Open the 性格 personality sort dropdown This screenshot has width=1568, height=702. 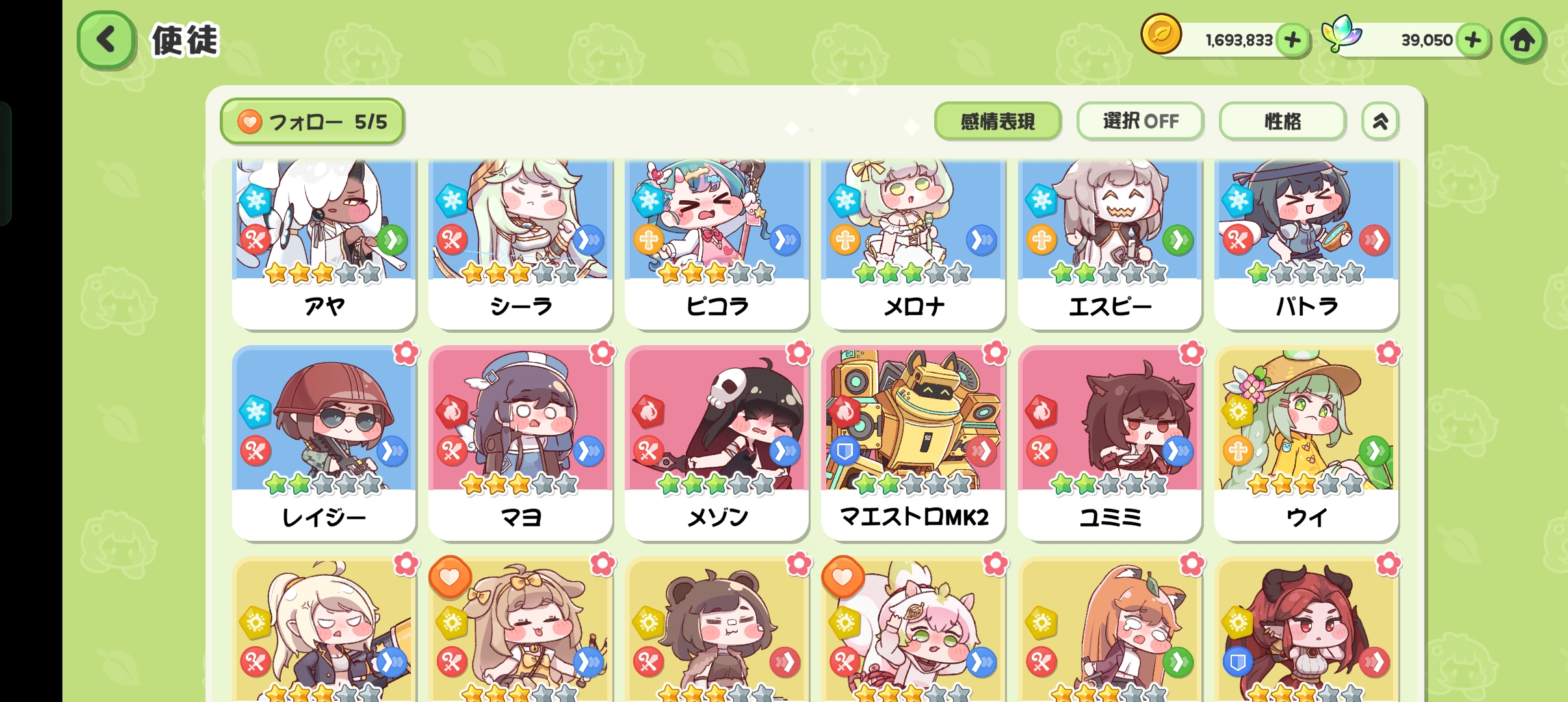[1282, 121]
